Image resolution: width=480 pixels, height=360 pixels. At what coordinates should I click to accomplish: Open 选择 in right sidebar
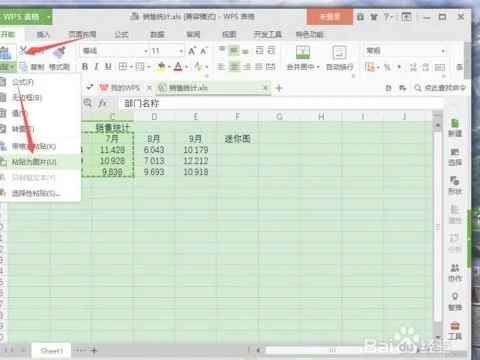pyautogui.click(x=455, y=157)
